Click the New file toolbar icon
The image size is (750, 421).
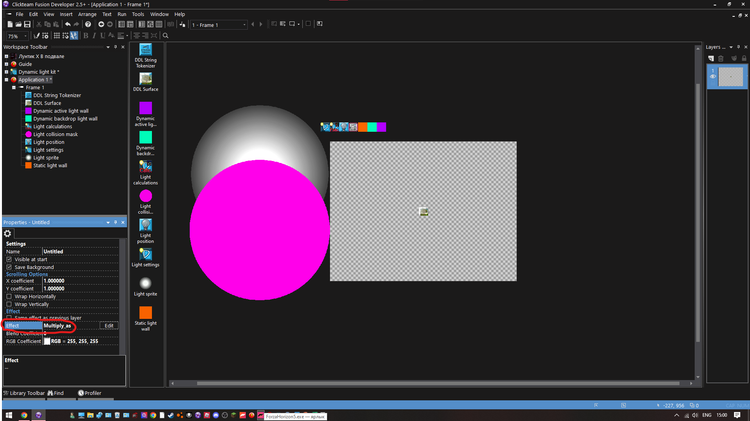[x=10, y=24]
